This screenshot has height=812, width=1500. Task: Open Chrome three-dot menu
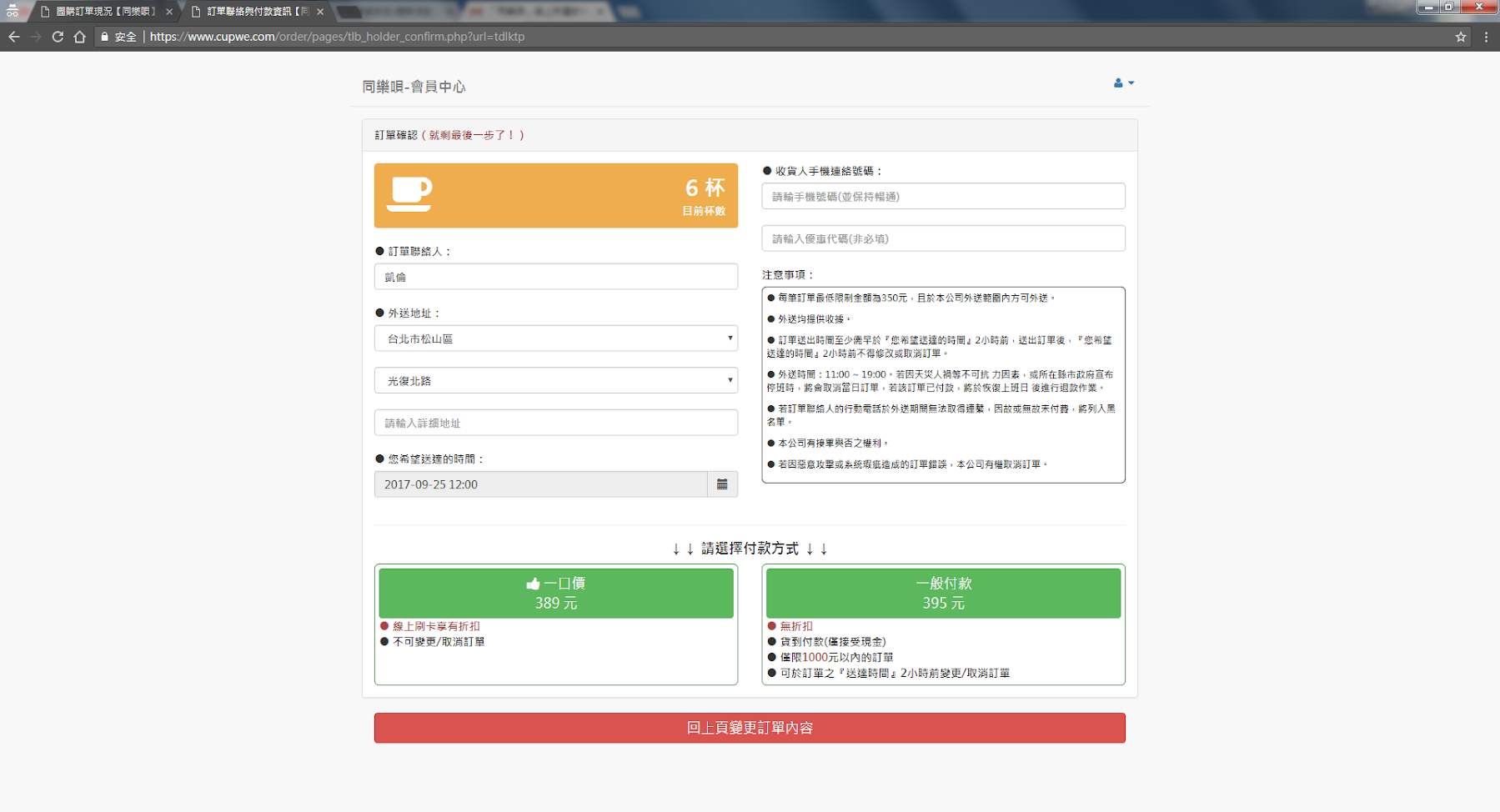tap(1486, 37)
